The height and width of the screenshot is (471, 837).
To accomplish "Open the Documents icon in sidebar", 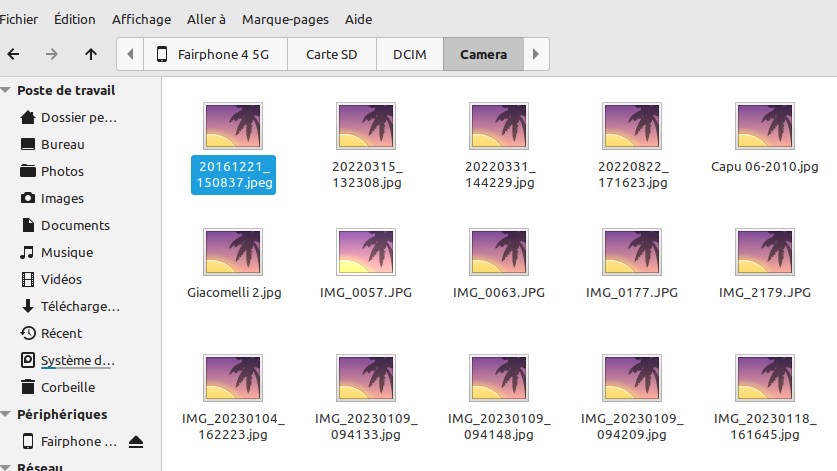I will pyautogui.click(x=28, y=225).
